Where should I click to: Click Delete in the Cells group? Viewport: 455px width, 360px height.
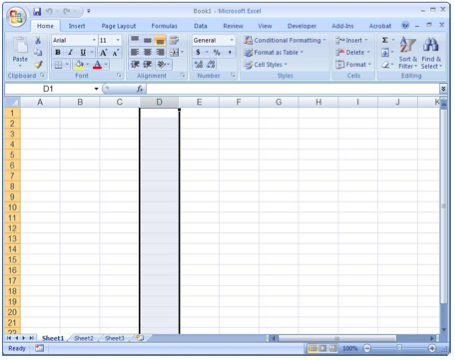click(x=353, y=52)
